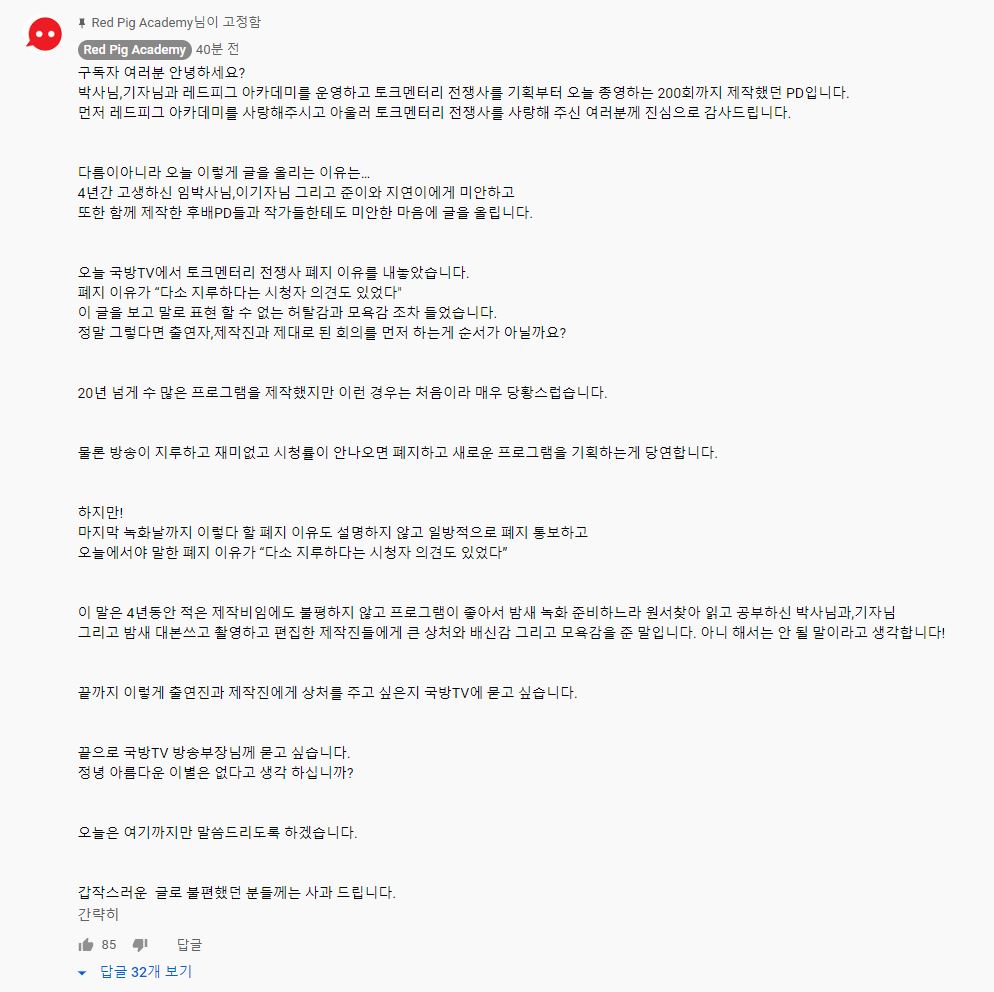The image size is (994, 992).
Task: Select the line starting '오늘 국방TV에서 토크멘터리 전쟁사'
Action: (273, 273)
